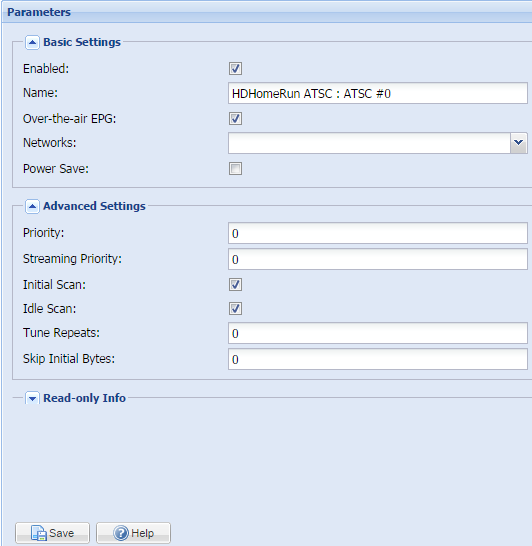Image resolution: width=532 pixels, height=546 pixels.
Task: Click the floppy disk Save icon
Action: [39, 533]
